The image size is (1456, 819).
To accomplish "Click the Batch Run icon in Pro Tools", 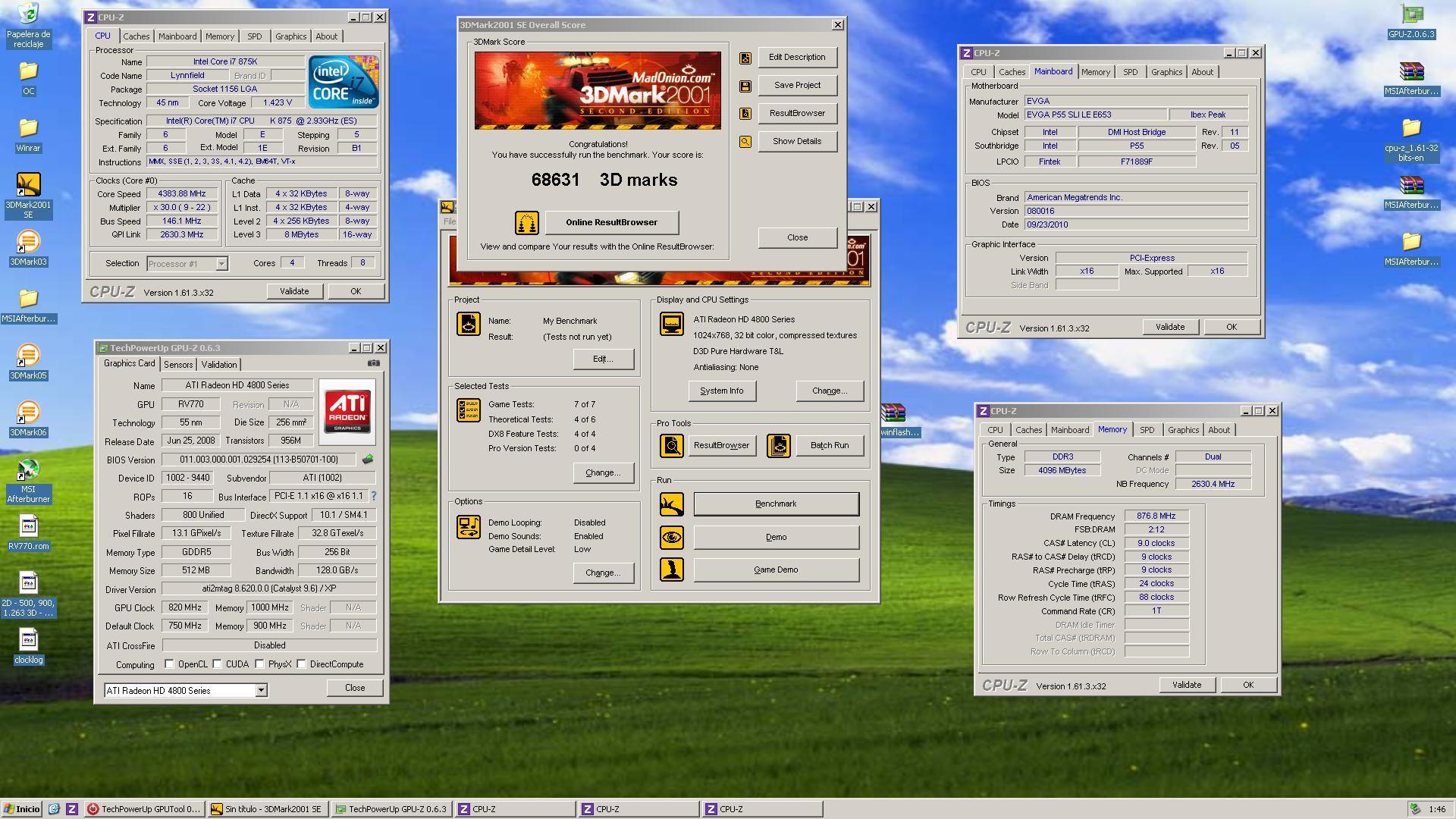I will point(779,446).
